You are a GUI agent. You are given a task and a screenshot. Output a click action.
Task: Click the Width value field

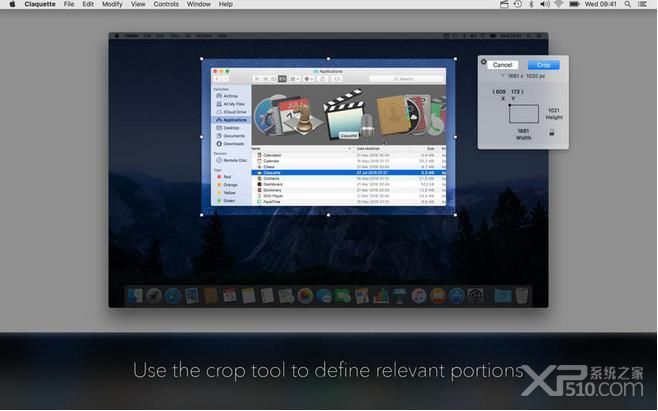[523, 131]
